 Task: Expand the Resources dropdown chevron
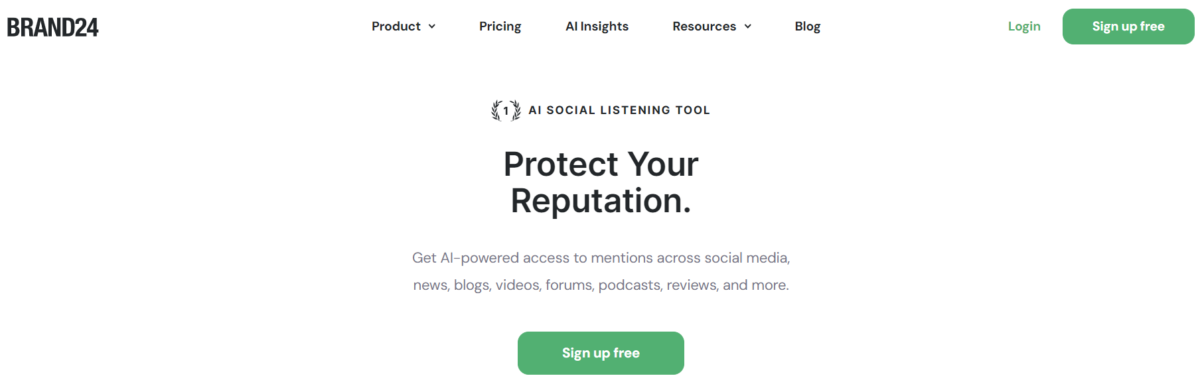pyautogui.click(x=747, y=27)
